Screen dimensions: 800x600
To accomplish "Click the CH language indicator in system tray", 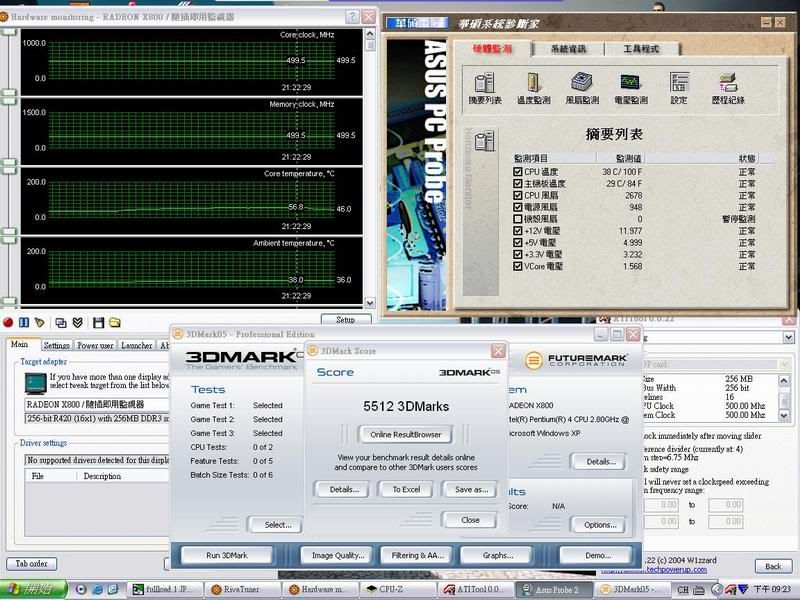I will [683, 590].
